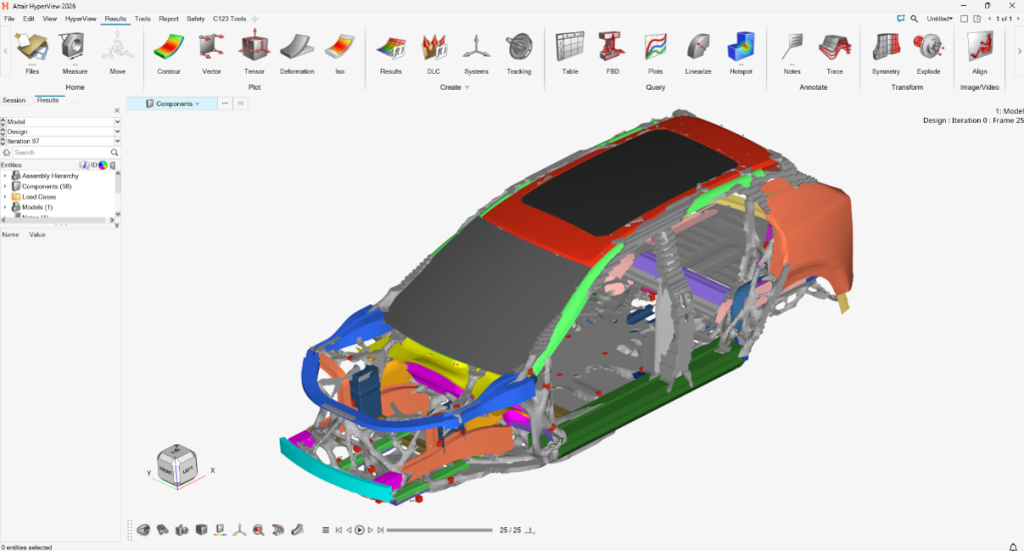Click the camera capture icon in bottom toolbar
The height and width of the screenshot is (551, 1024).
[x=182, y=530]
